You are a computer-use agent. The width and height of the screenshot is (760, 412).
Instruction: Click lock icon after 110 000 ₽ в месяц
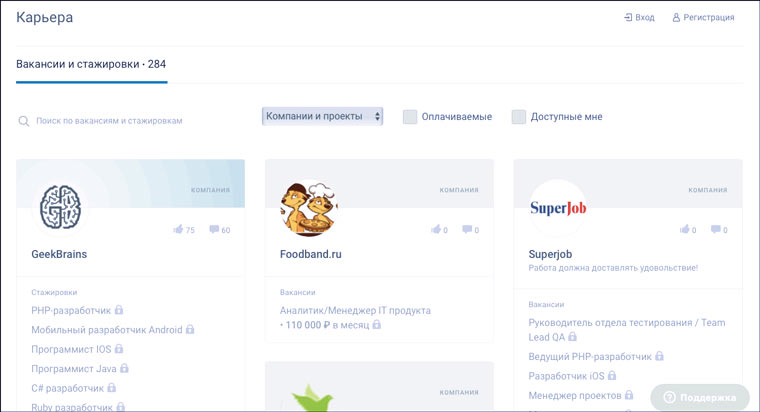(377, 324)
